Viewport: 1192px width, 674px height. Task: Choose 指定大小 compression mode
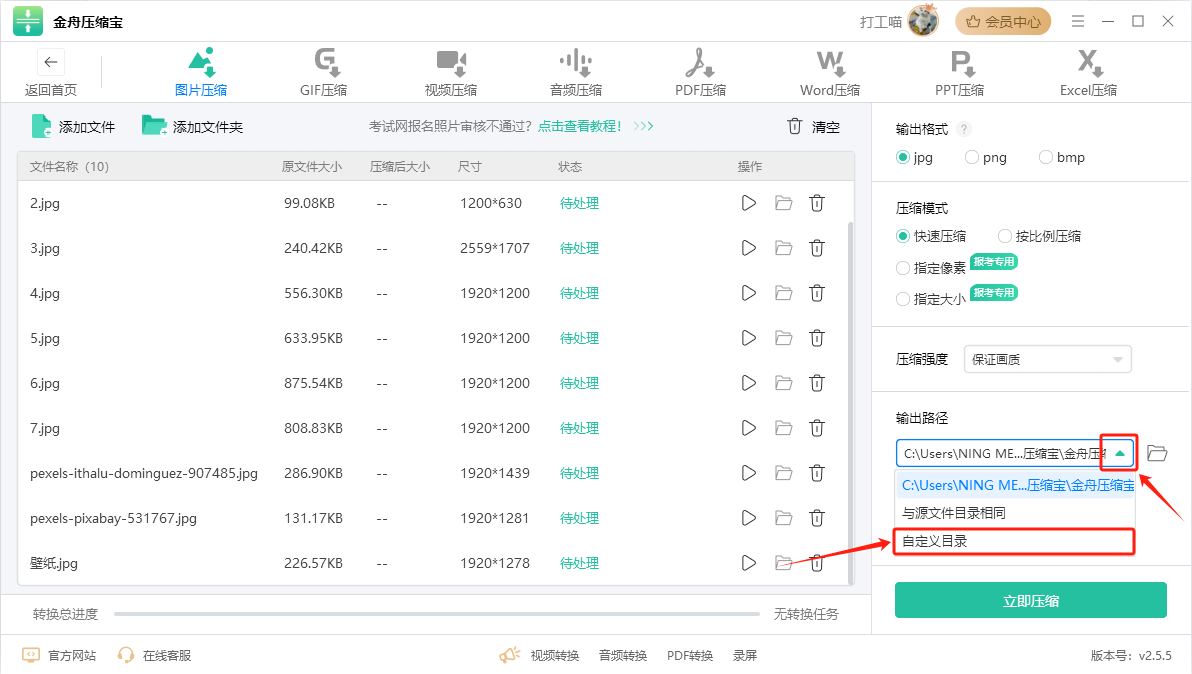coord(931,299)
